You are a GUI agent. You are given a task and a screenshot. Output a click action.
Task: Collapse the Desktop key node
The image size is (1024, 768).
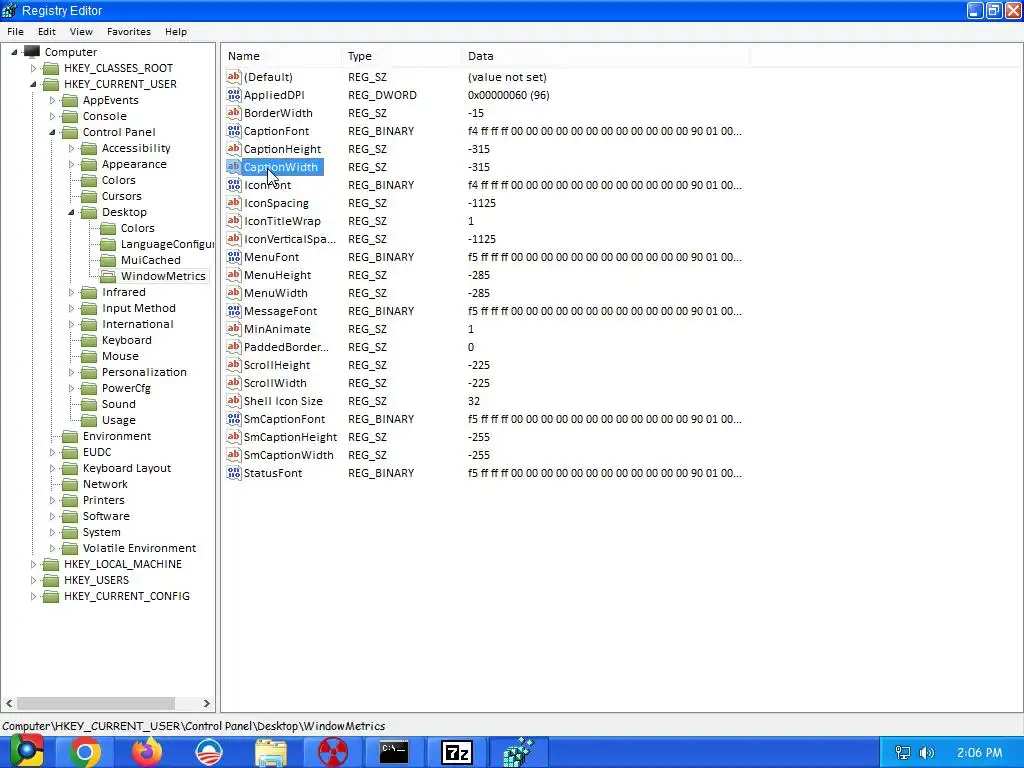(x=71, y=212)
